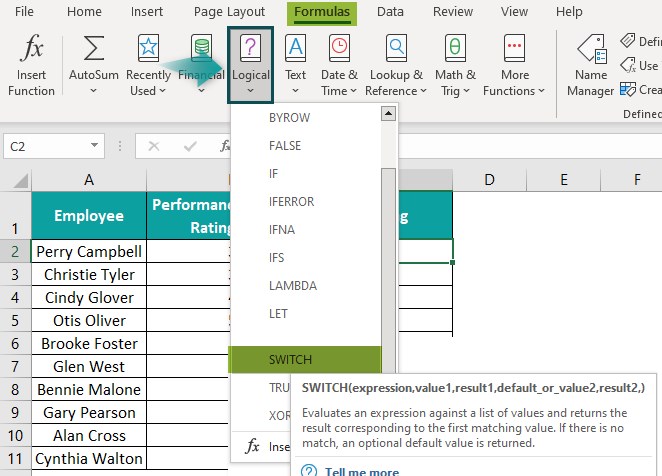Open the Text functions menu

point(295,65)
